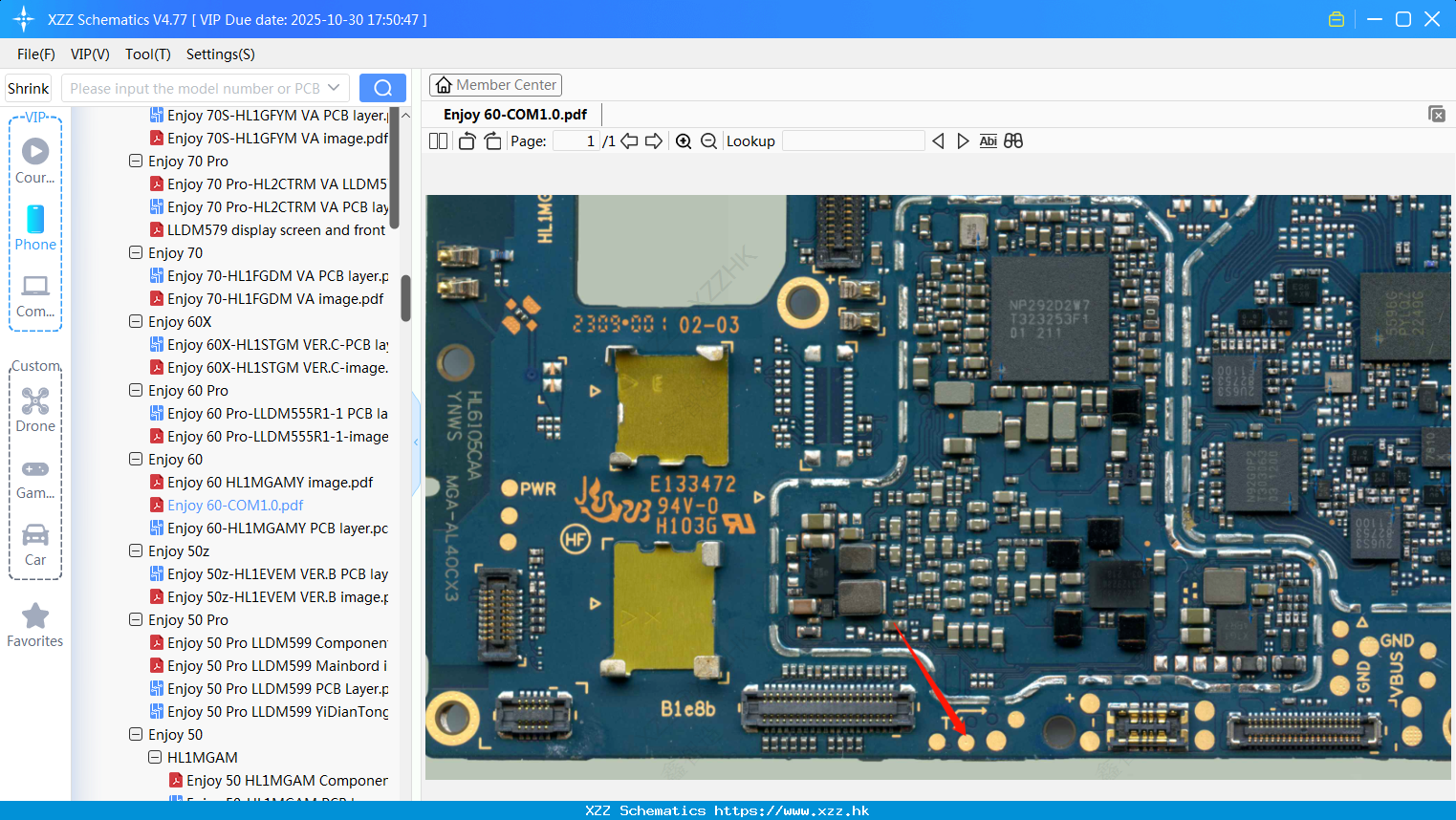Open Enjoy 50z-HL1EVEM VER.B image file

pyautogui.click(x=269, y=597)
